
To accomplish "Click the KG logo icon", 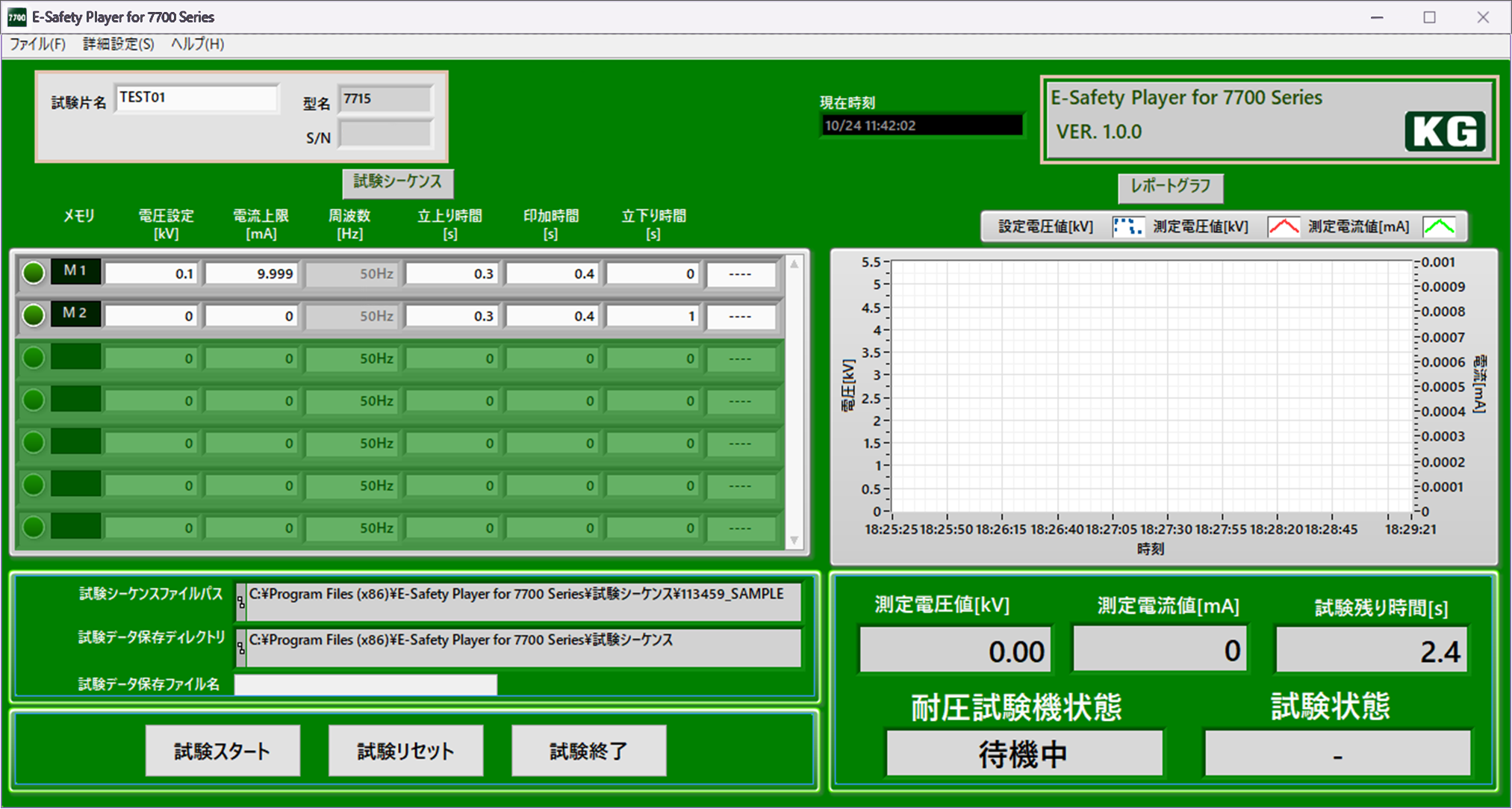I will [1445, 132].
